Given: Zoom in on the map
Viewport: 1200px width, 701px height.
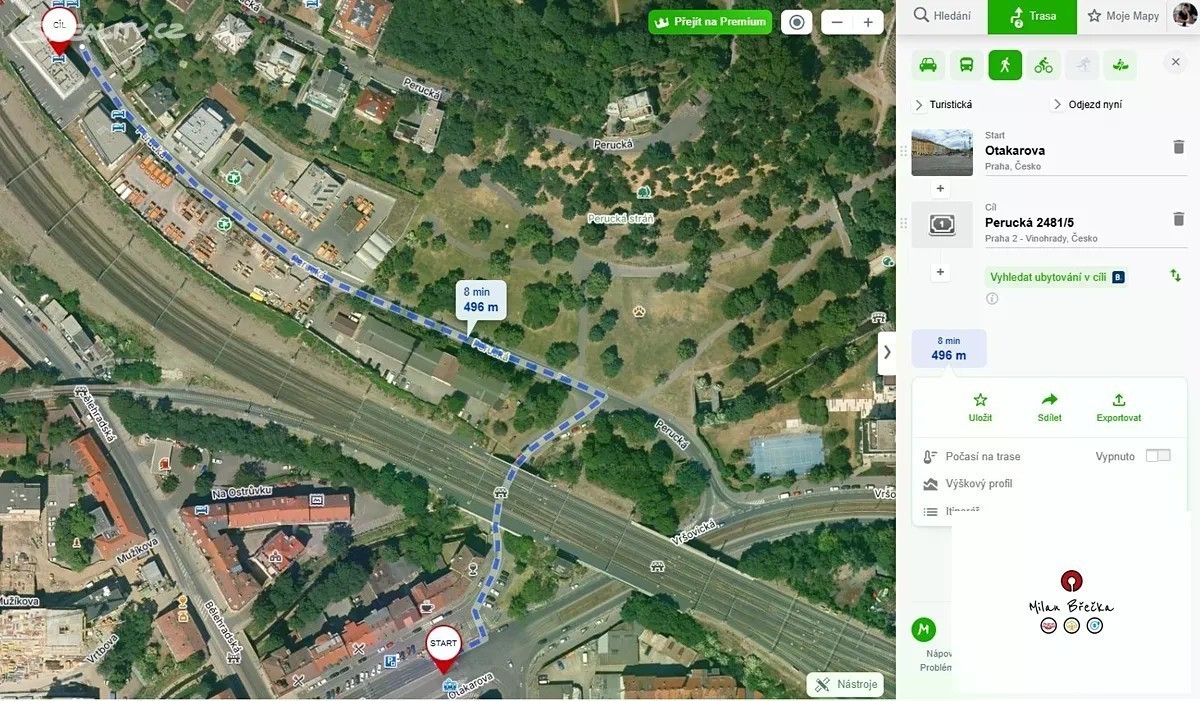Looking at the screenshot, I should 868,22.
